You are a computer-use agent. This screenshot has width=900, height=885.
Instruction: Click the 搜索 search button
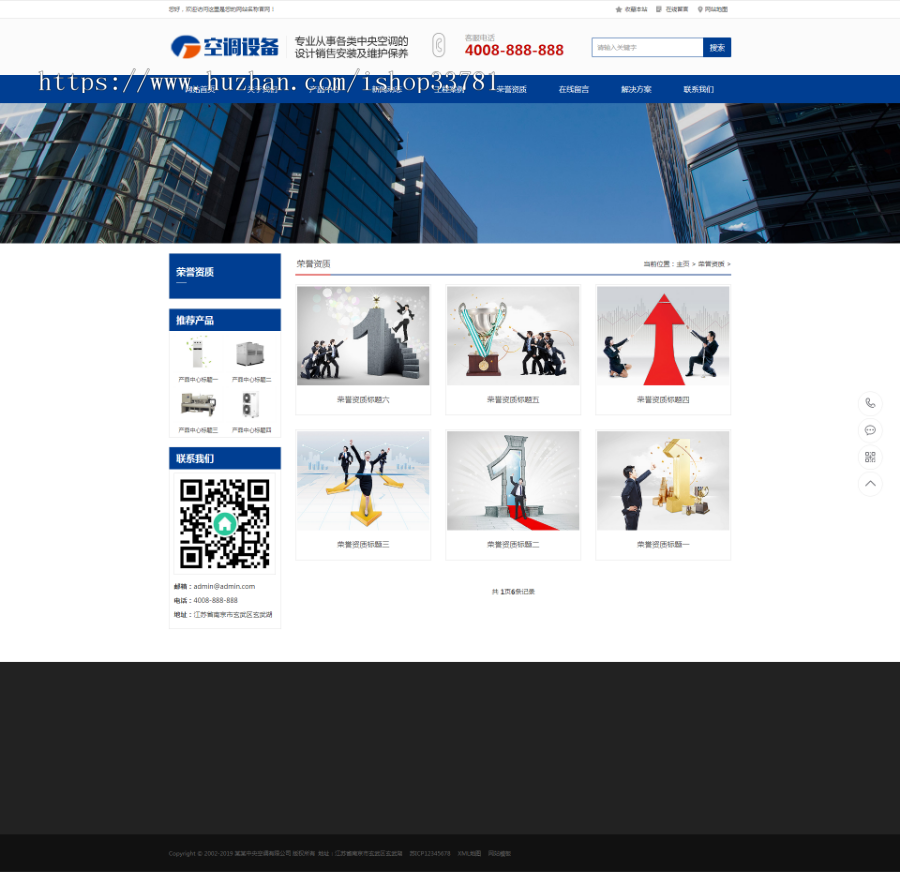click(717, 48)
